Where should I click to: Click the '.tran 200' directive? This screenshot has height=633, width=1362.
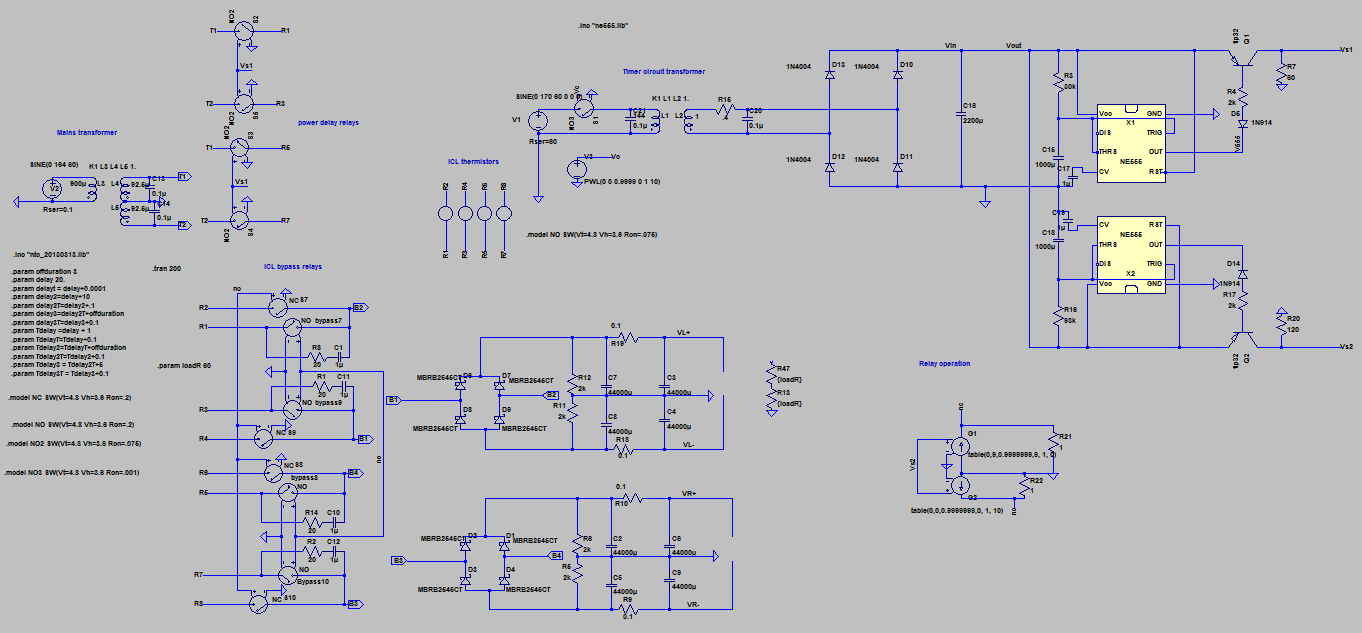point(167,269)
